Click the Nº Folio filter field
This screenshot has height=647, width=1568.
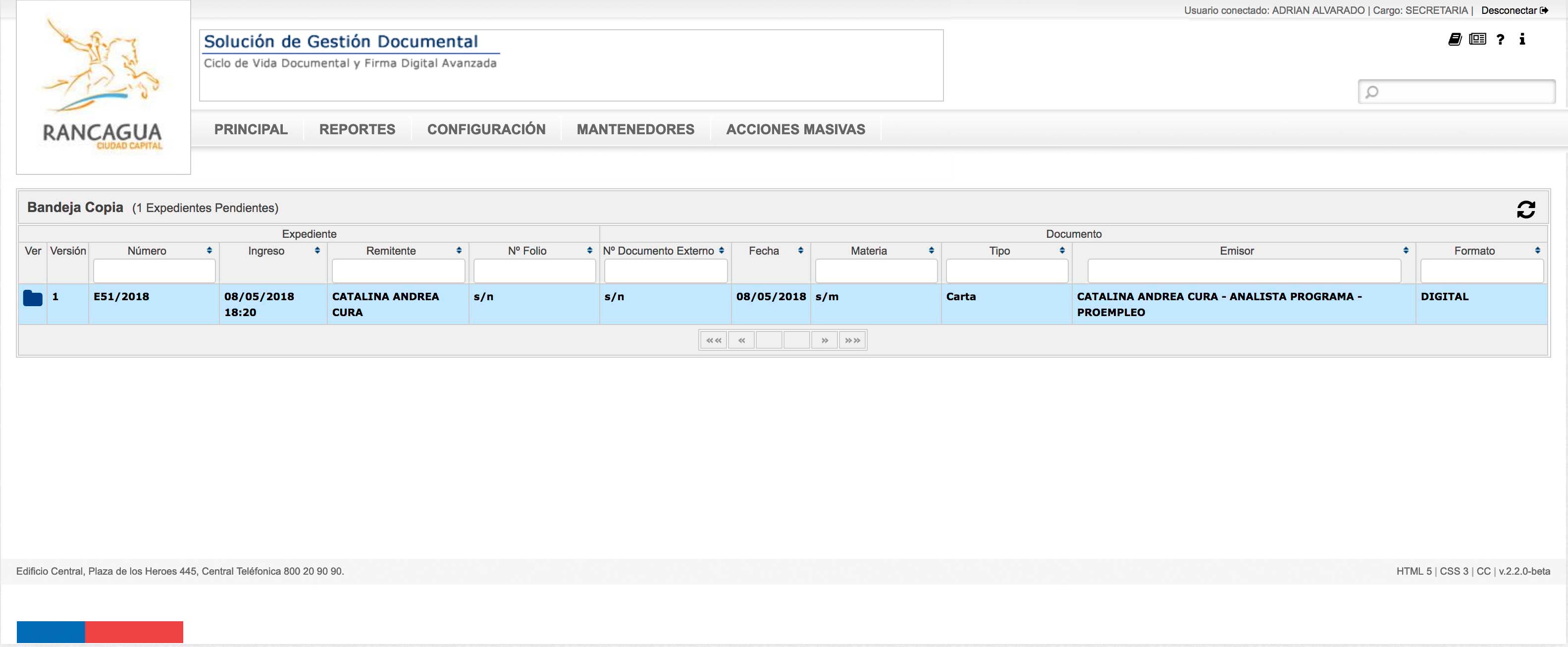(x=534, y=271)
